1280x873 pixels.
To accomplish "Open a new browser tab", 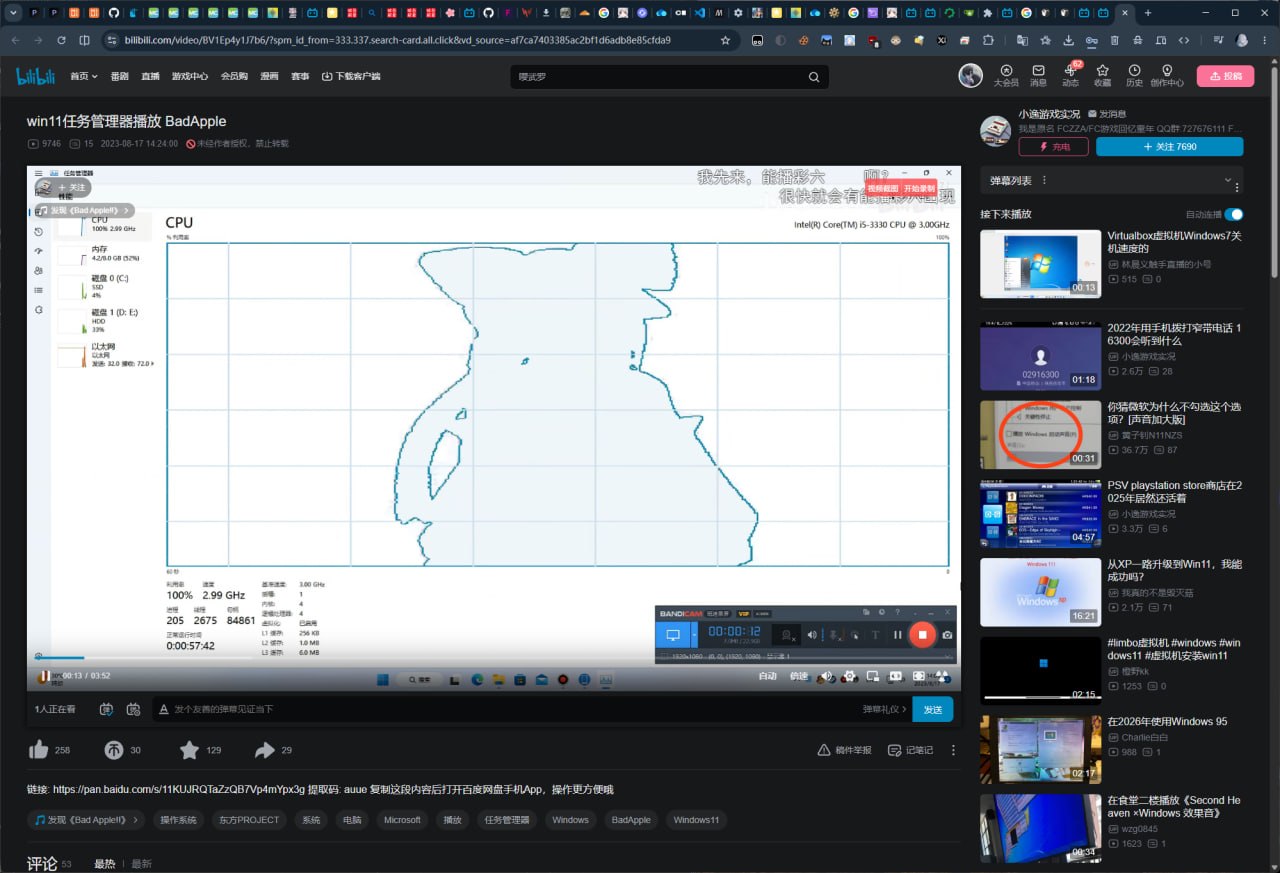I will [x=1147, y=13].
